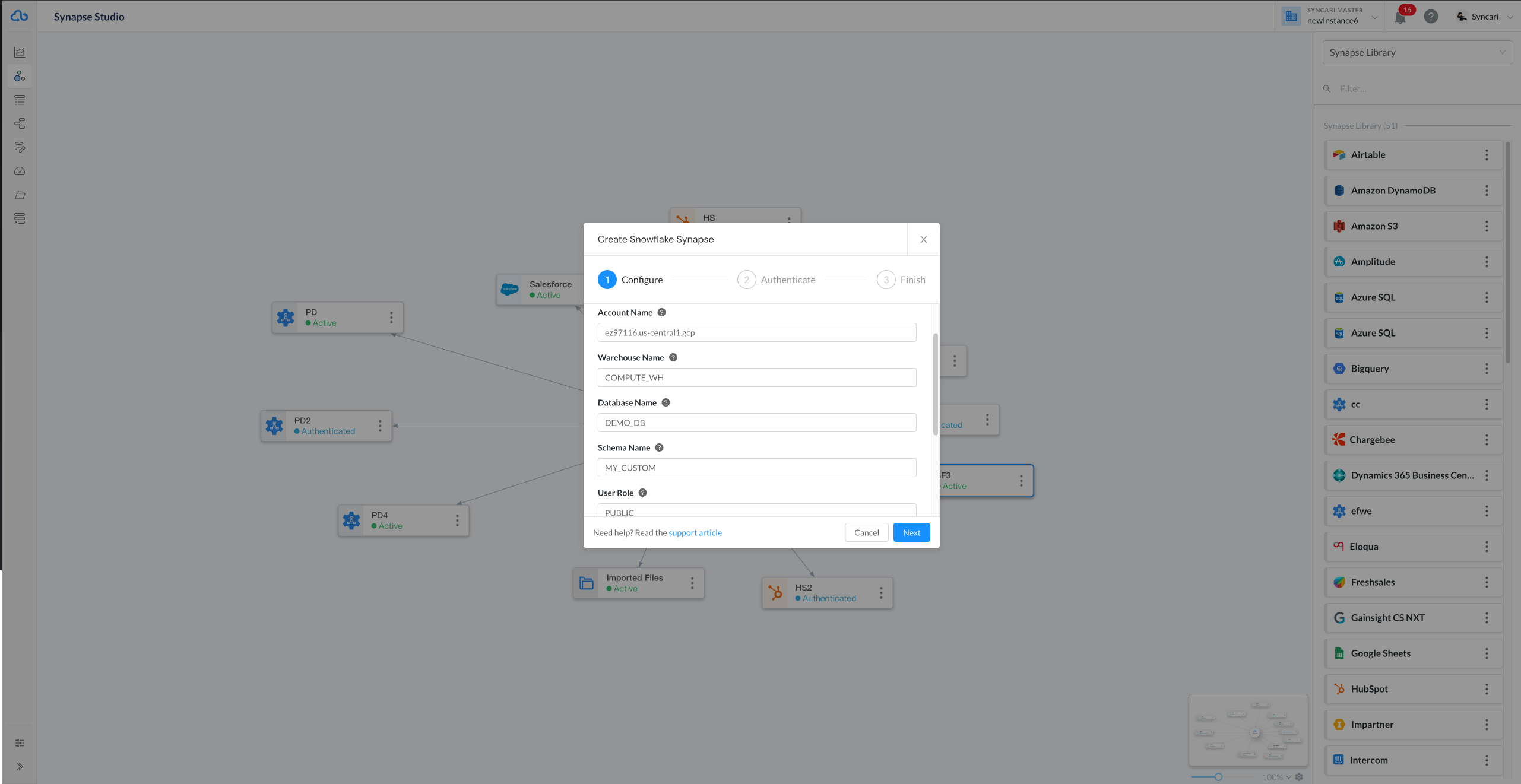Select the Freshsales library icon
The image size is (1521, 784).
pyautogui.click(x=1339, y=582)
